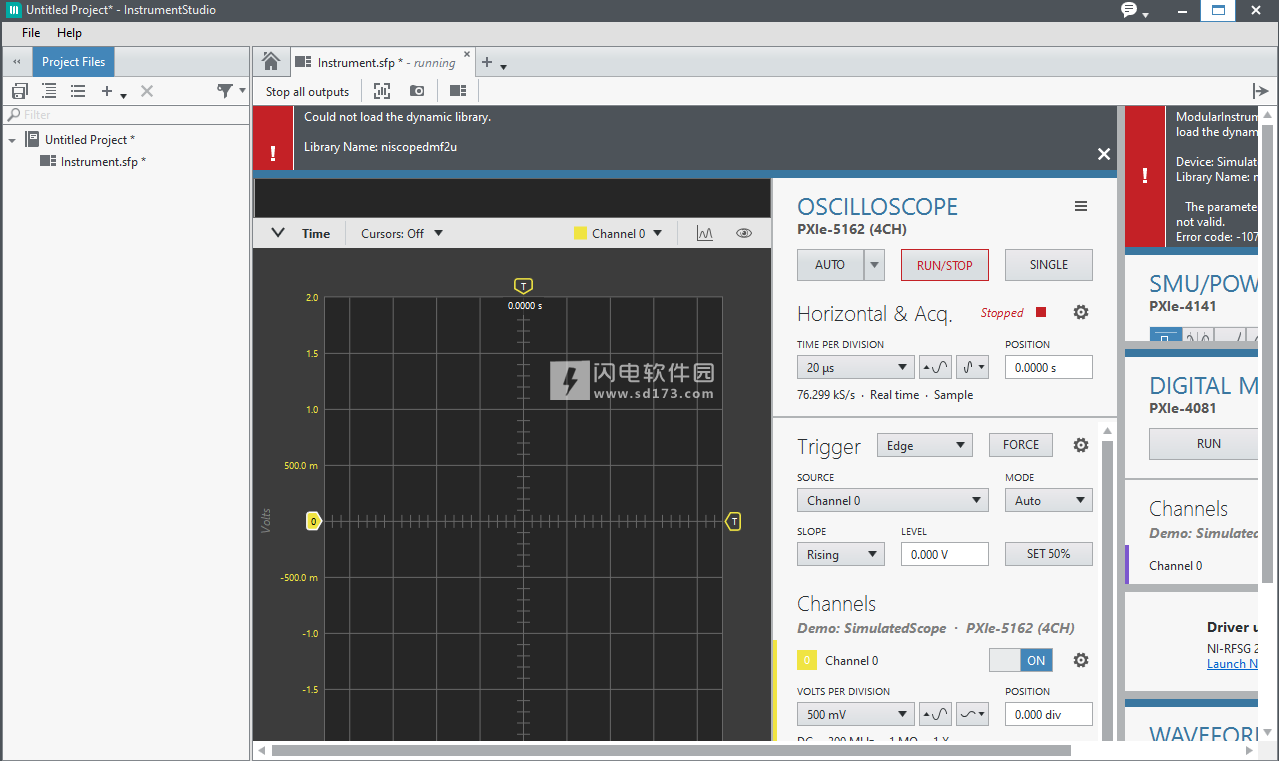Viewport: 1279px width, 761px height.
Task: Open the AUTO button dropdown arrow
Action: point(875,265)
